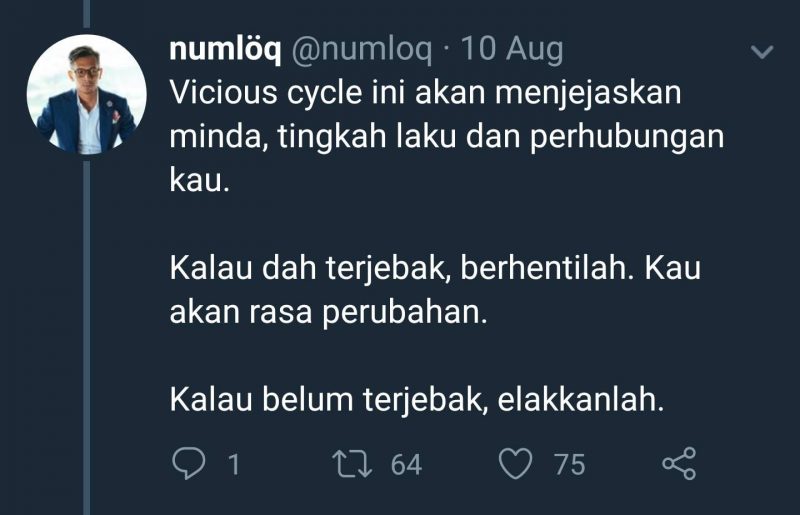800x515 pixels.
Task: Click the 10 Aug timestamp
Action: click(512, 50)
